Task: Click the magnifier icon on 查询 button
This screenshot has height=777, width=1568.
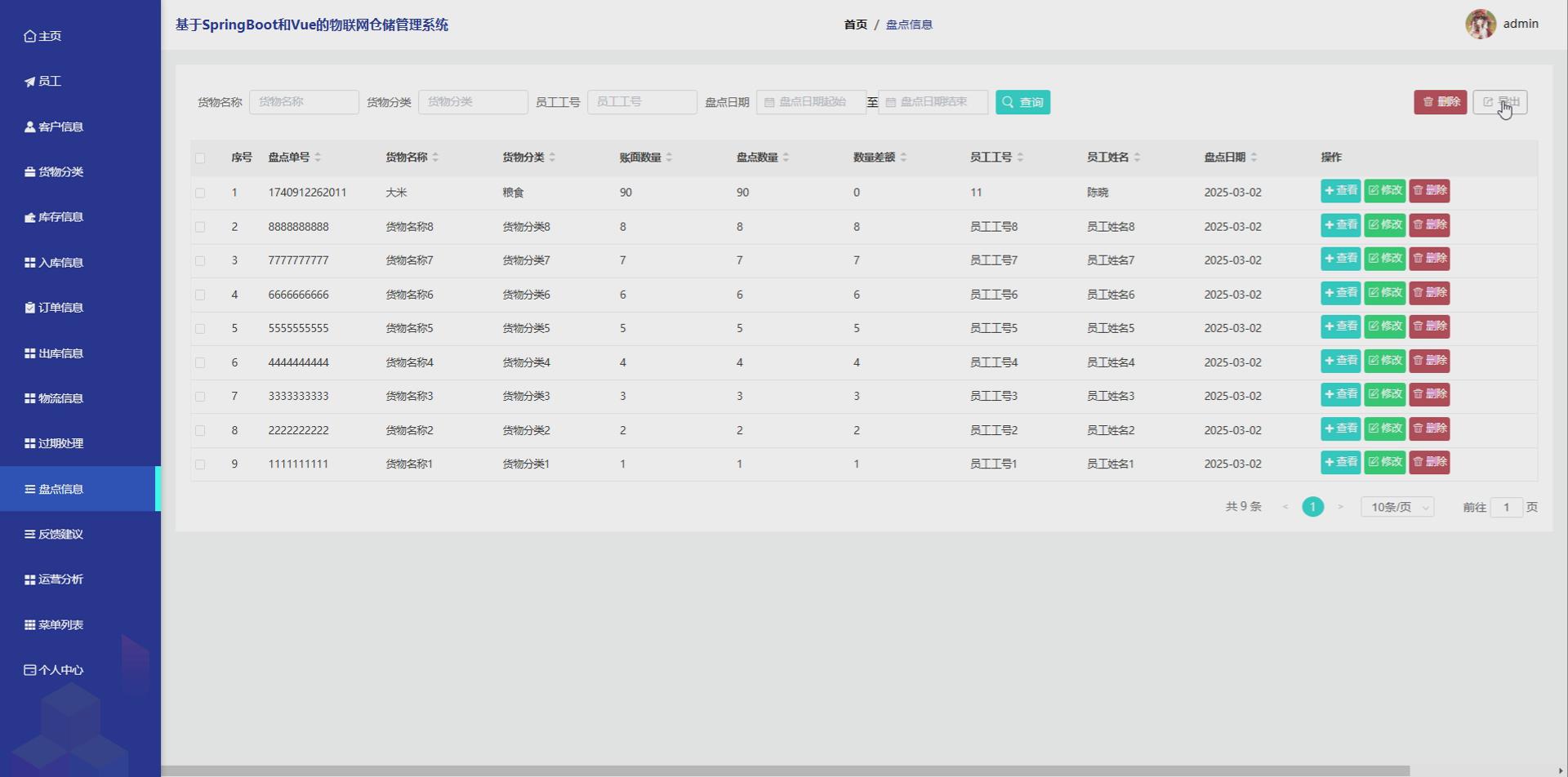Action: pyautogui.click(x=1010, y=102)
